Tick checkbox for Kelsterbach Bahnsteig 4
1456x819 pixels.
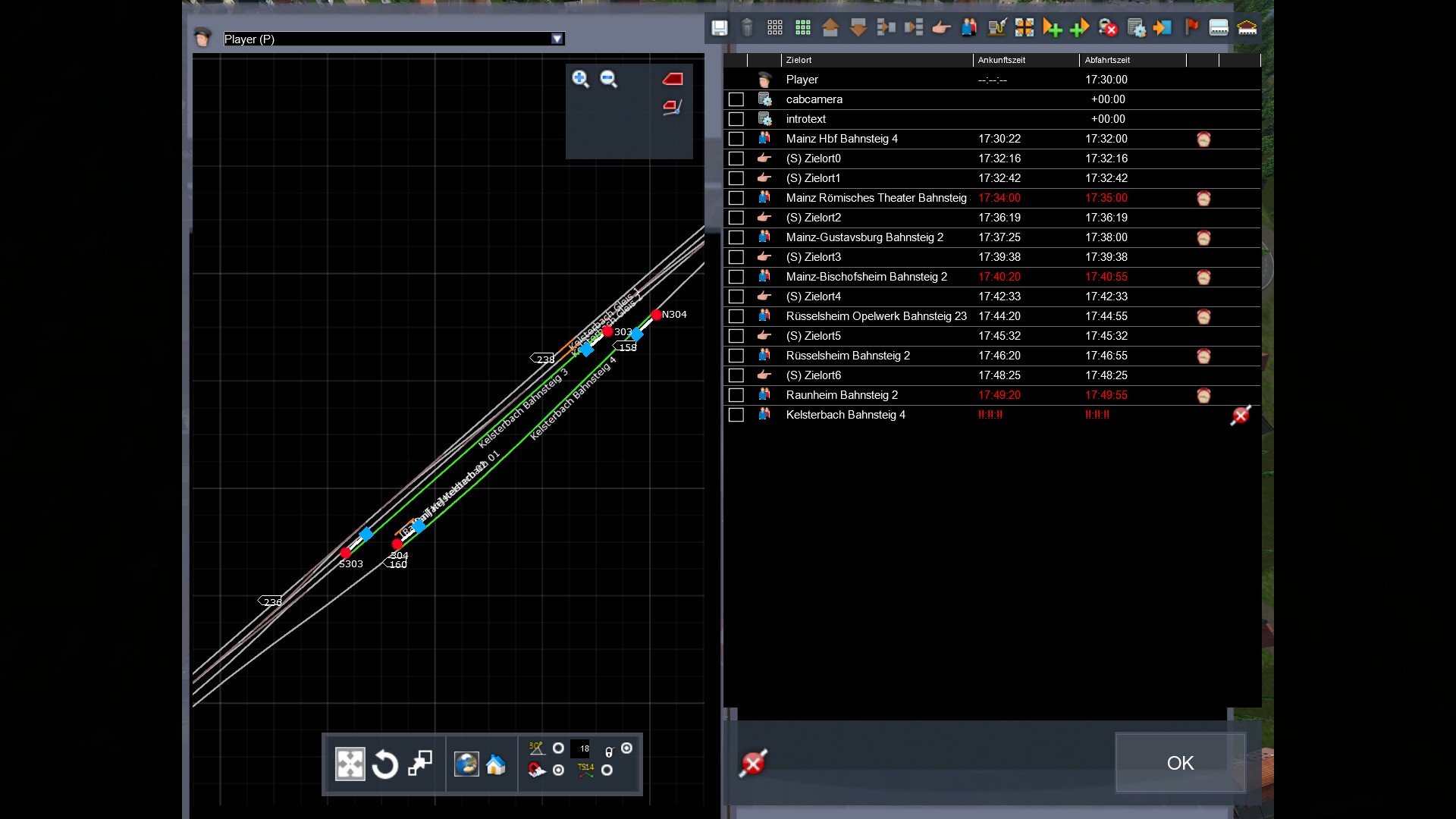(x=736, y=415)
